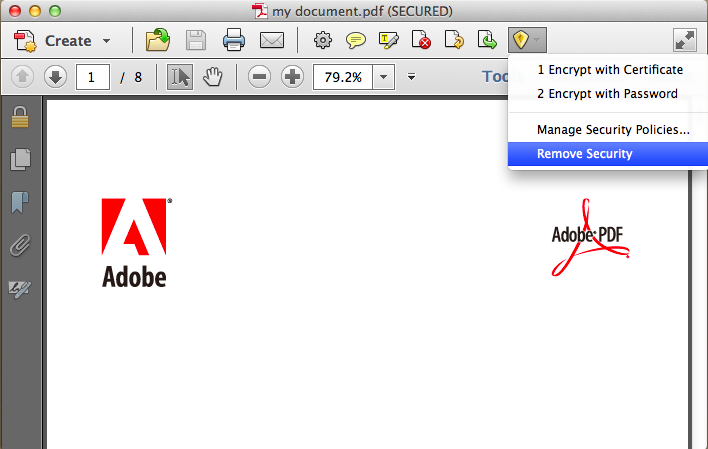Go to next page with down arrow
Image resolution: width=708 pixels, height=449 pixels.
coord(56,77)
